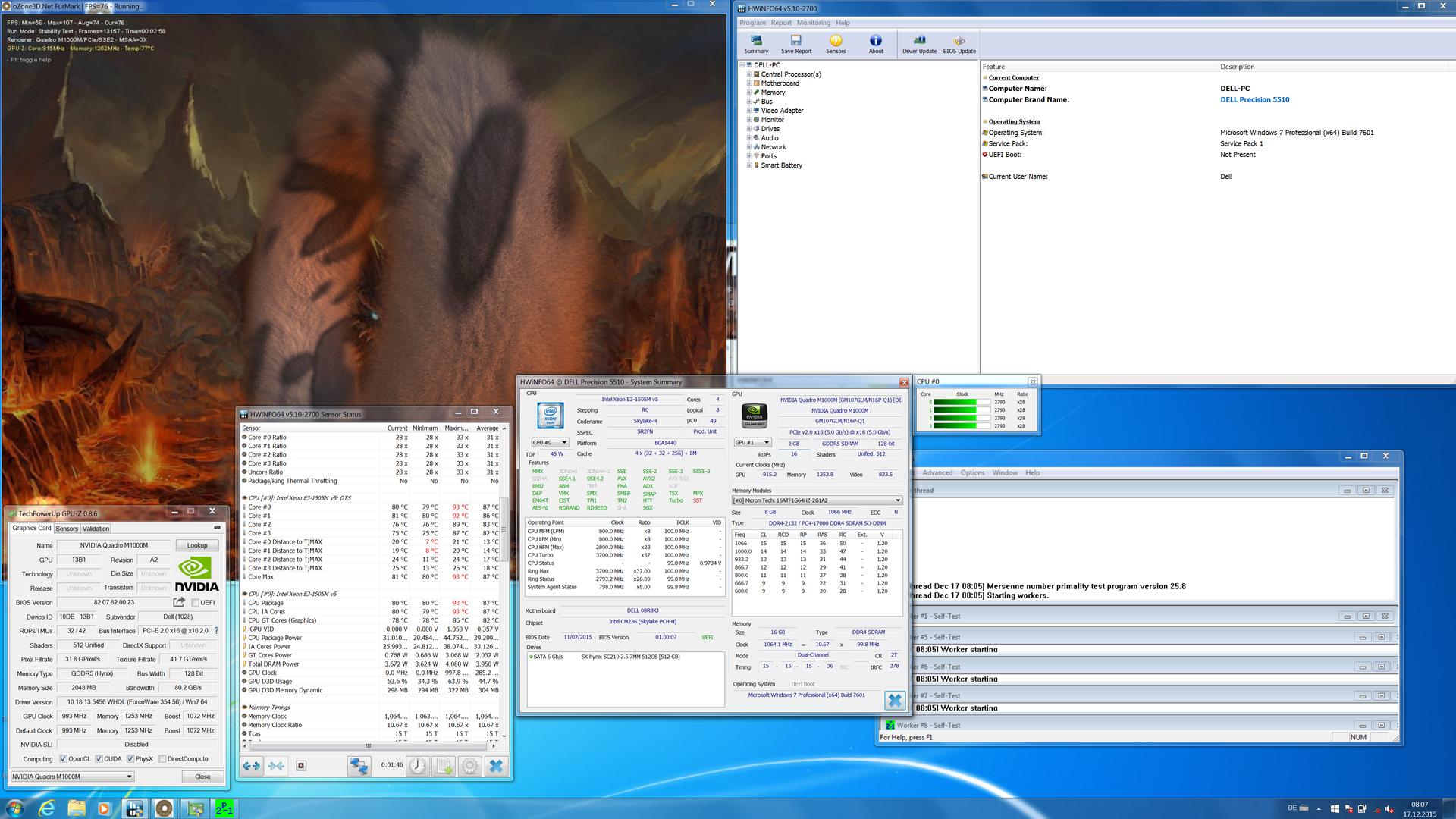Open the Report menu in HWiNFO64
The width and height of the screenshot is (1456, 819).
[781, 23]
